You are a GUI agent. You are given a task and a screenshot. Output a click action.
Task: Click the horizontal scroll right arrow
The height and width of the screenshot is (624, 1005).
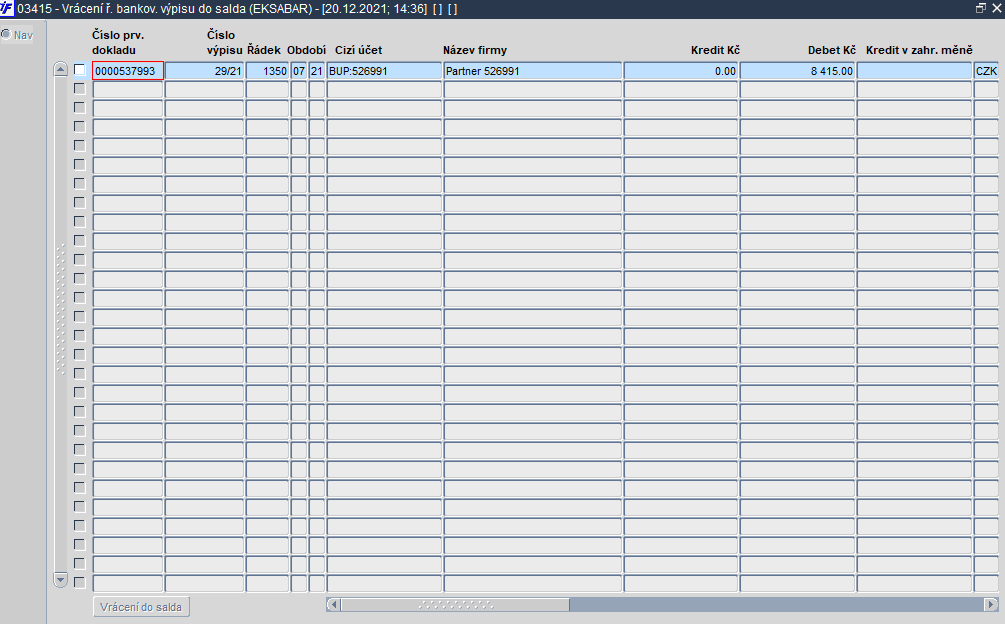point(991,605)
